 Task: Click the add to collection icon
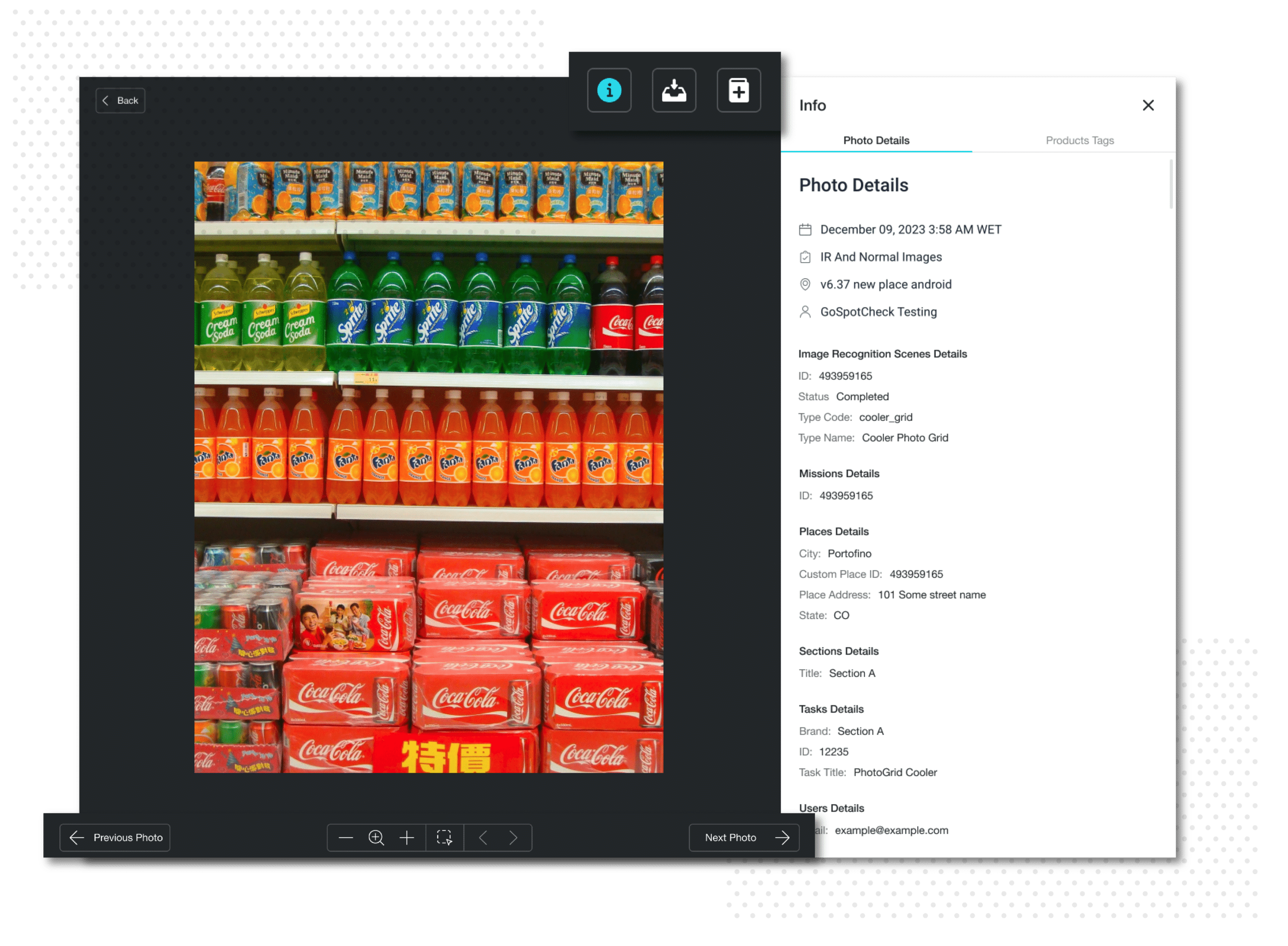tap(738, 91)
